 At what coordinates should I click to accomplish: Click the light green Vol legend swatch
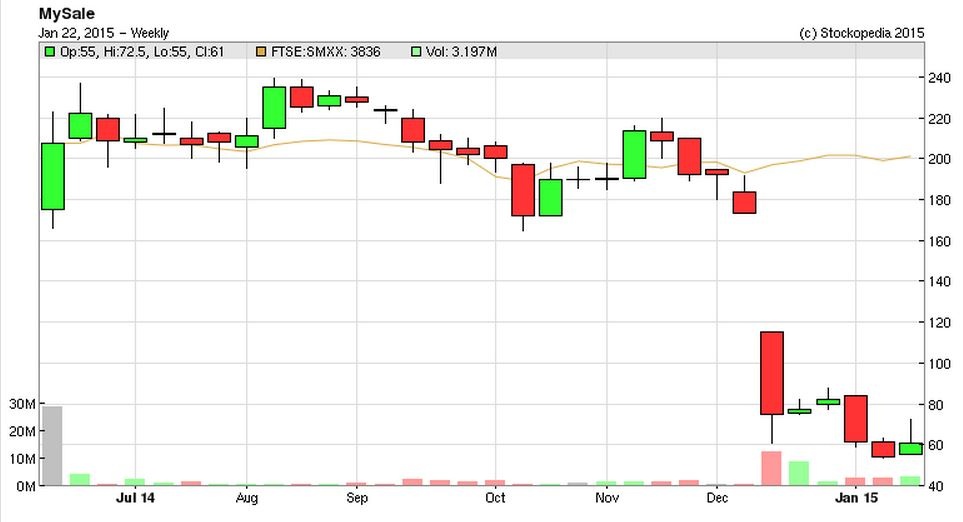tap(417, 51)
